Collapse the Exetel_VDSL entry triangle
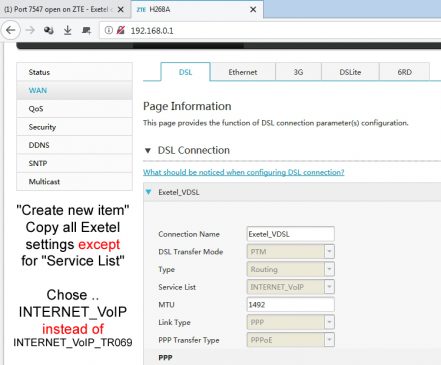Screen dimensions: 441x365 pyautogui.click(x=149, y=192)
